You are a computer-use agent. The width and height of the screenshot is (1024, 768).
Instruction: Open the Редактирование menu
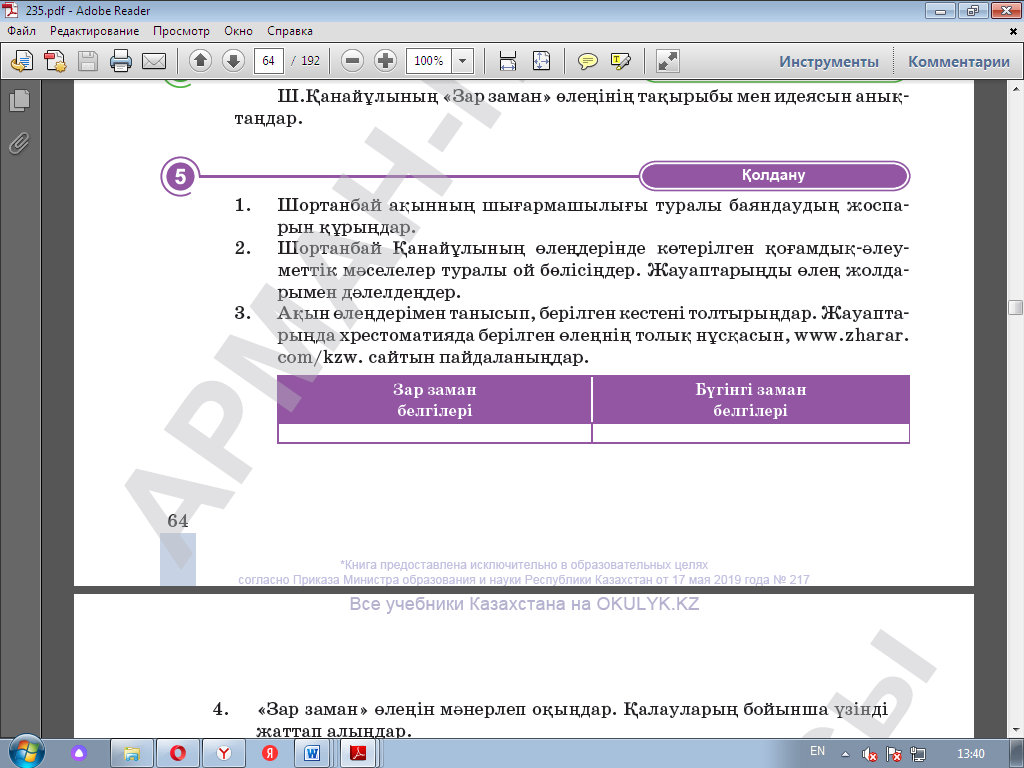[95, 31]
